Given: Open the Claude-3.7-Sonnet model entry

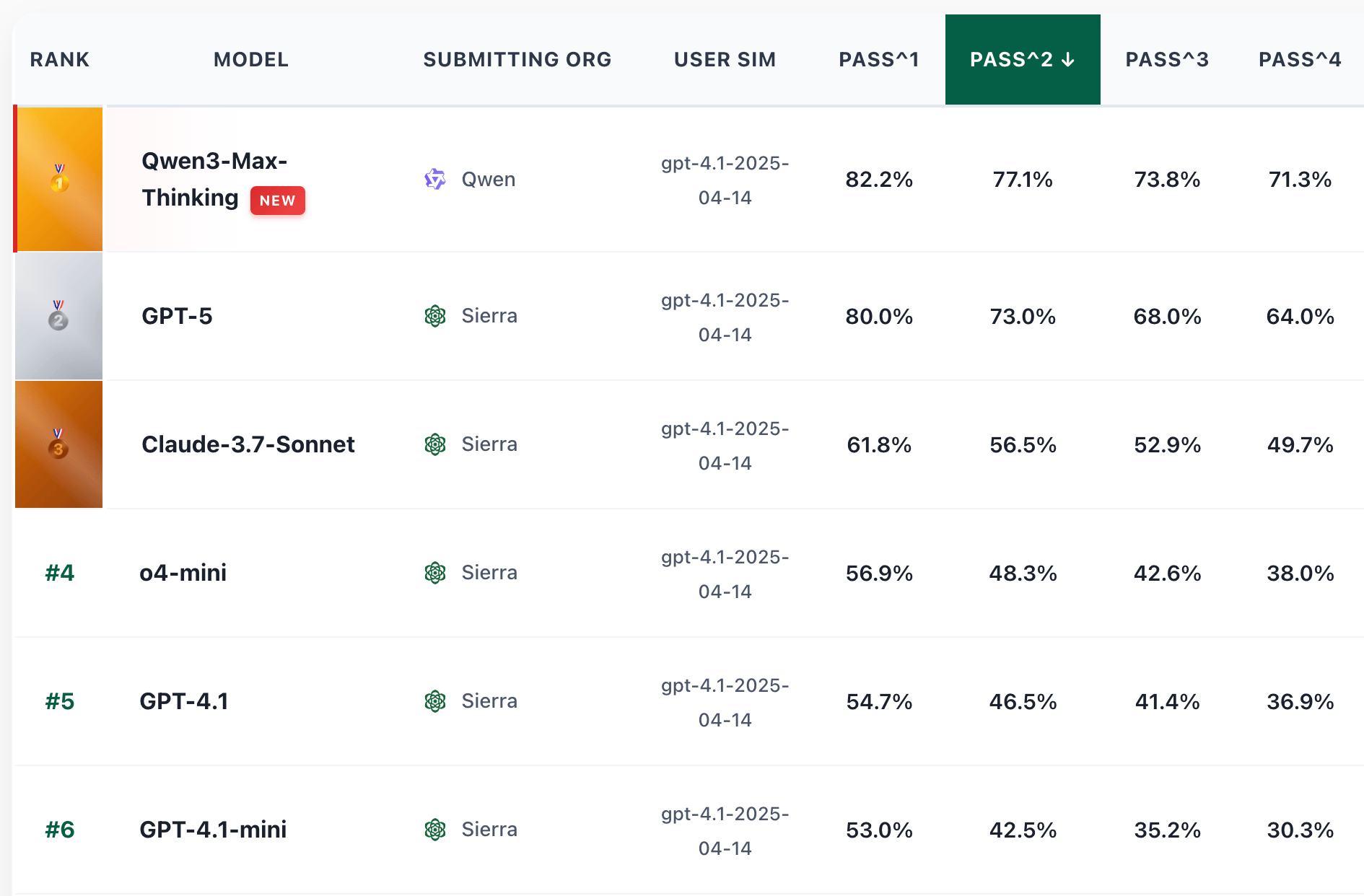Looking at the screenshot, I should [x=248, y=444].
